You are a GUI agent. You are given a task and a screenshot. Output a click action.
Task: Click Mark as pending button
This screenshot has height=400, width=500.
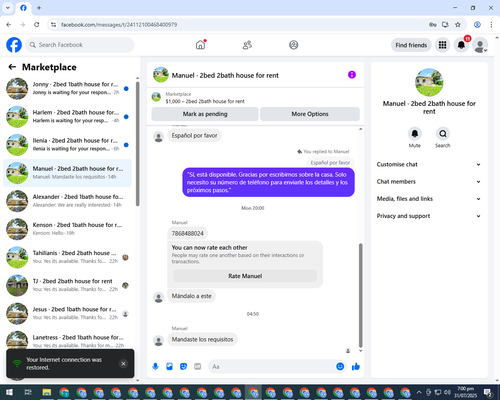pyautogui.click(x=205, y=114)
